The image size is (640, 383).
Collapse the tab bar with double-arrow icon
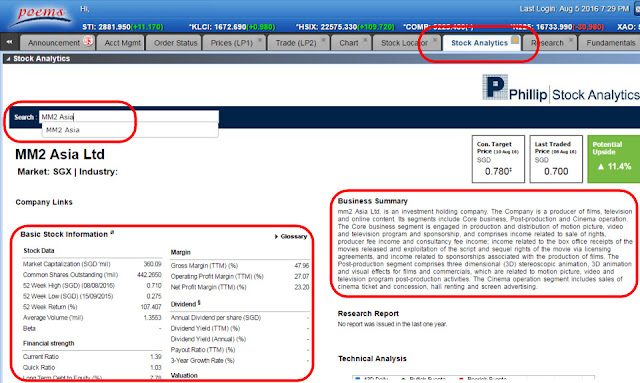[x=9, y=42]
